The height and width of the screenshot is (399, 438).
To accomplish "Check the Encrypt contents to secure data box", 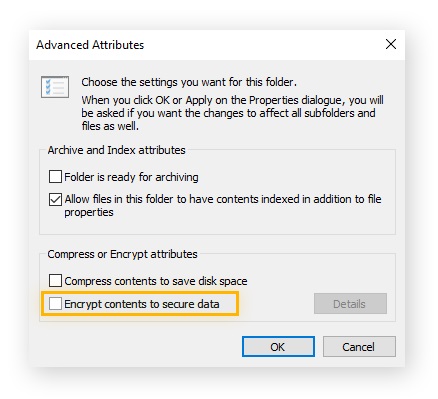I will (x=55, y=304).
